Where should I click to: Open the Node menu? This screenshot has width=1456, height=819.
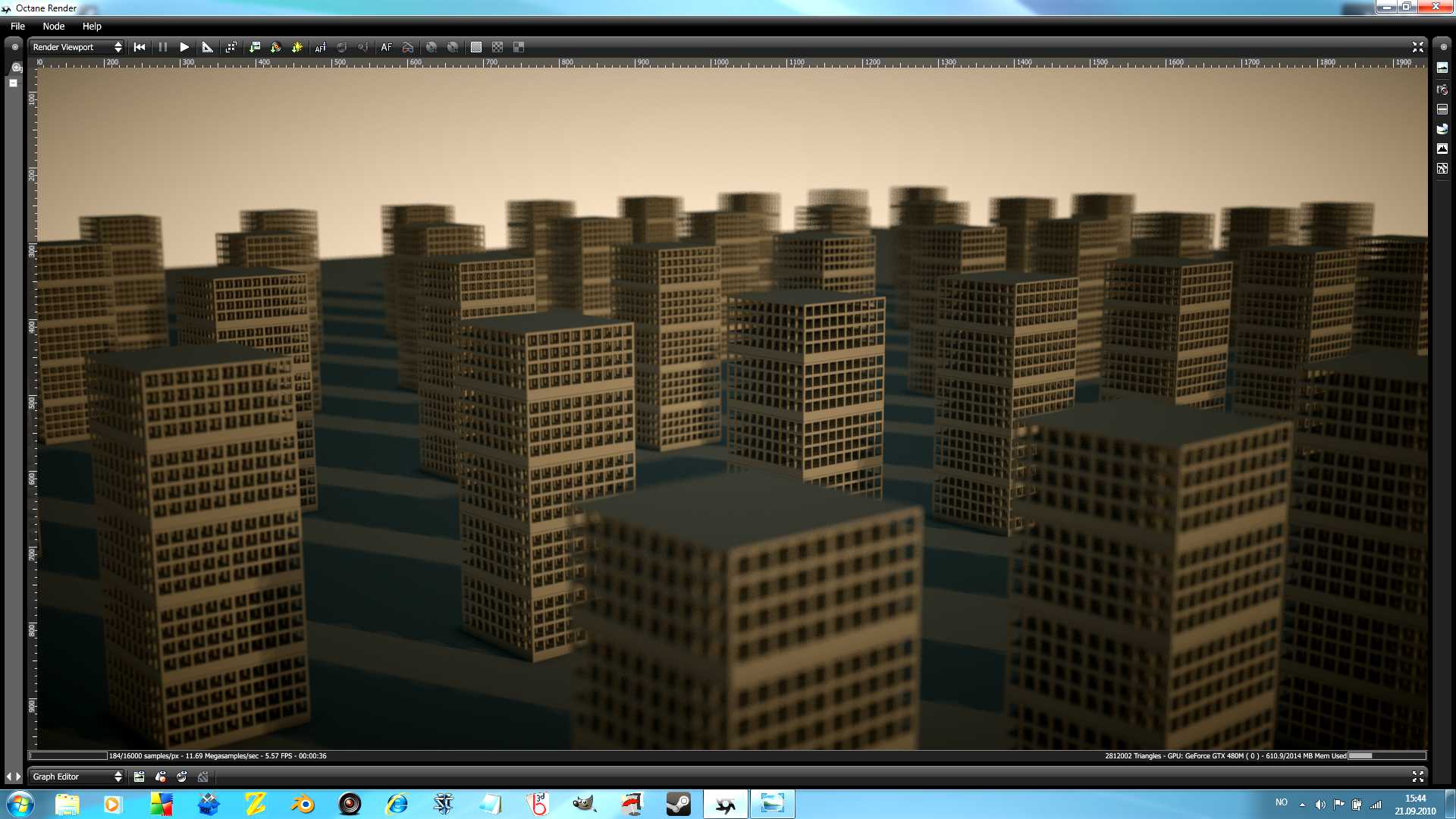tap(53, 26)
